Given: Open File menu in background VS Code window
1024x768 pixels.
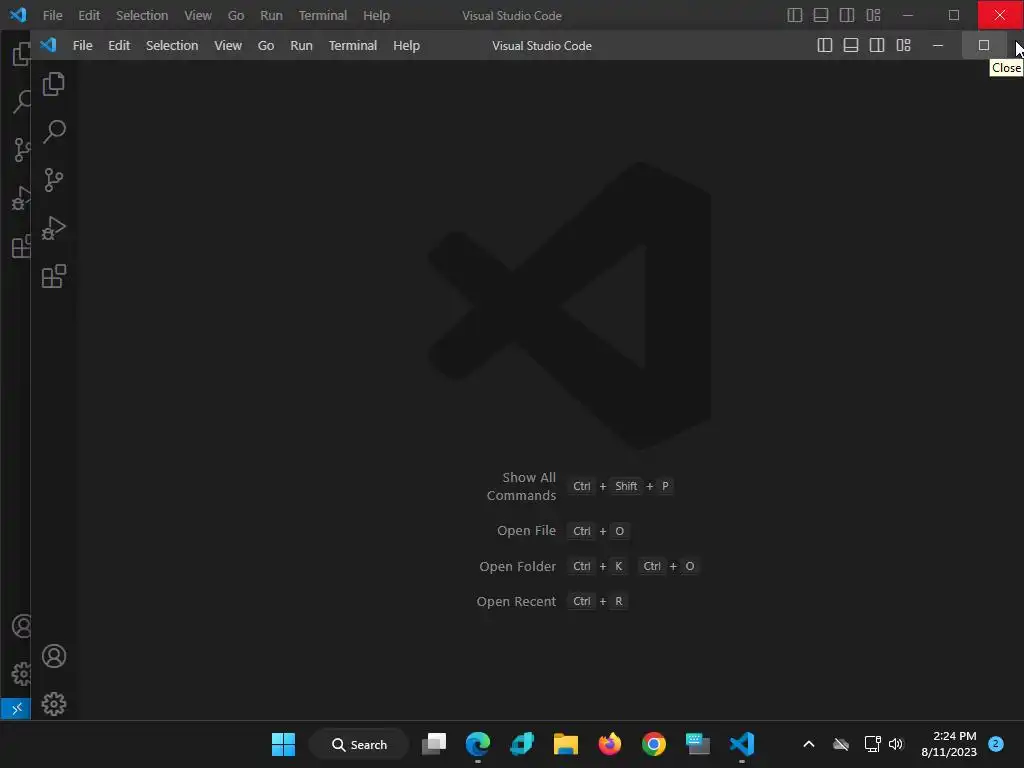Looking at the screenshot, I should pos(52,15).
